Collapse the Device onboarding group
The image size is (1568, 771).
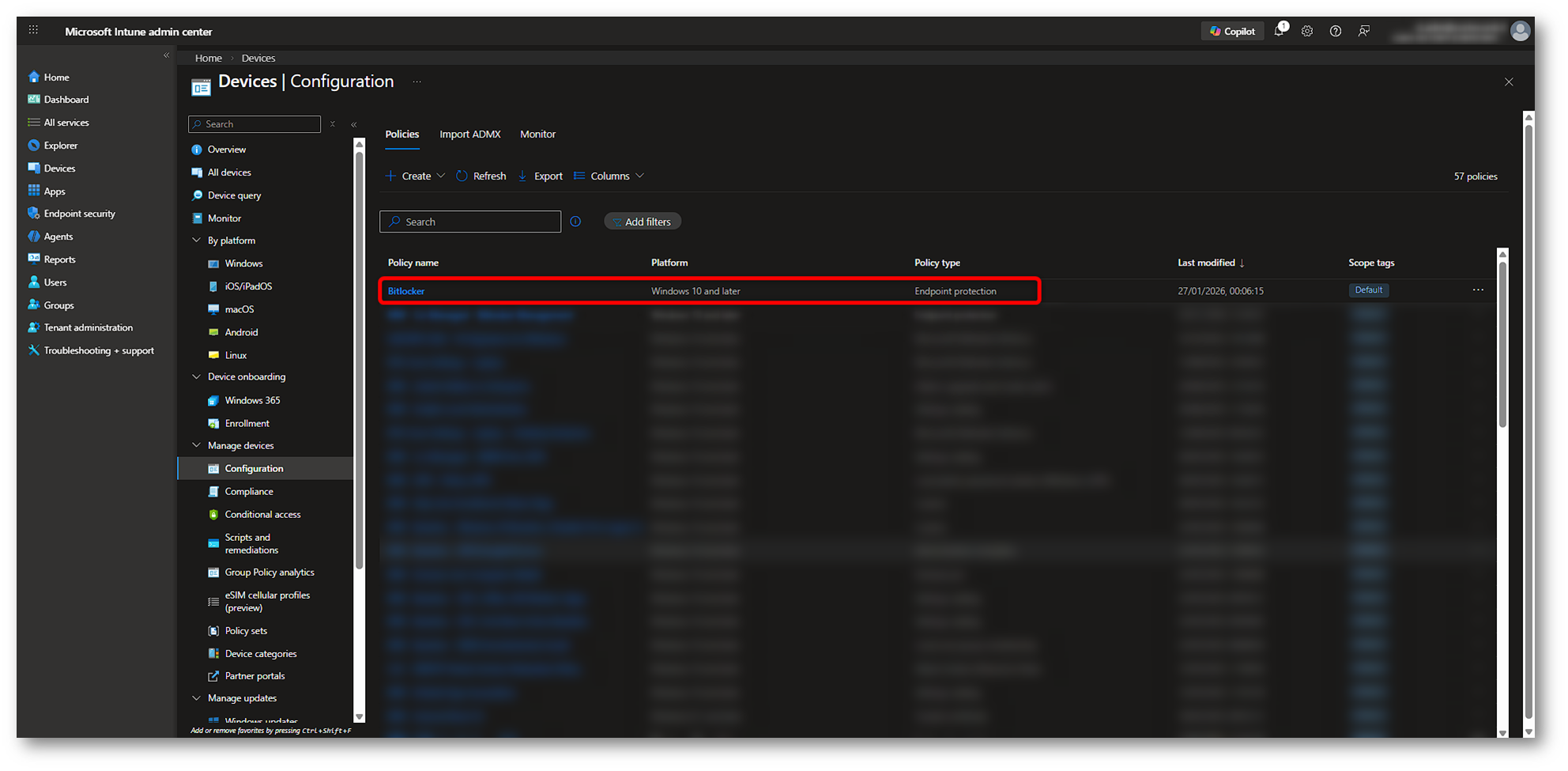[197, 377]
